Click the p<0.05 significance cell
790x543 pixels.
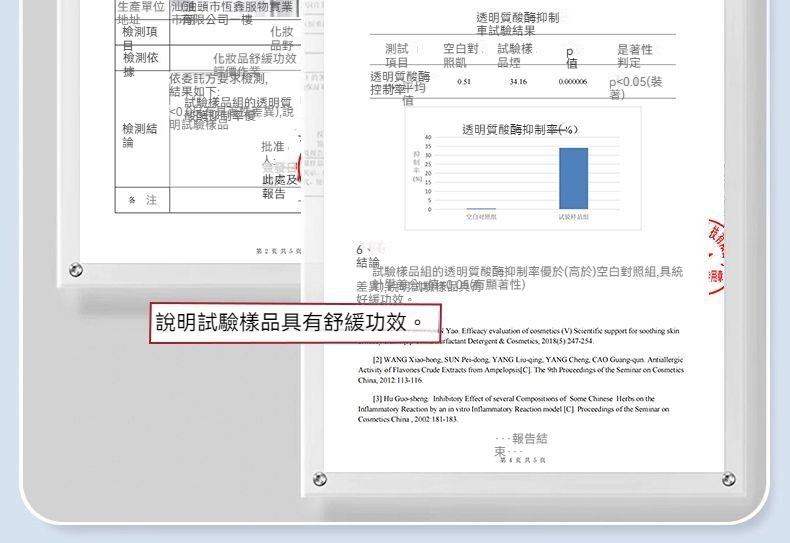[634, 87]
